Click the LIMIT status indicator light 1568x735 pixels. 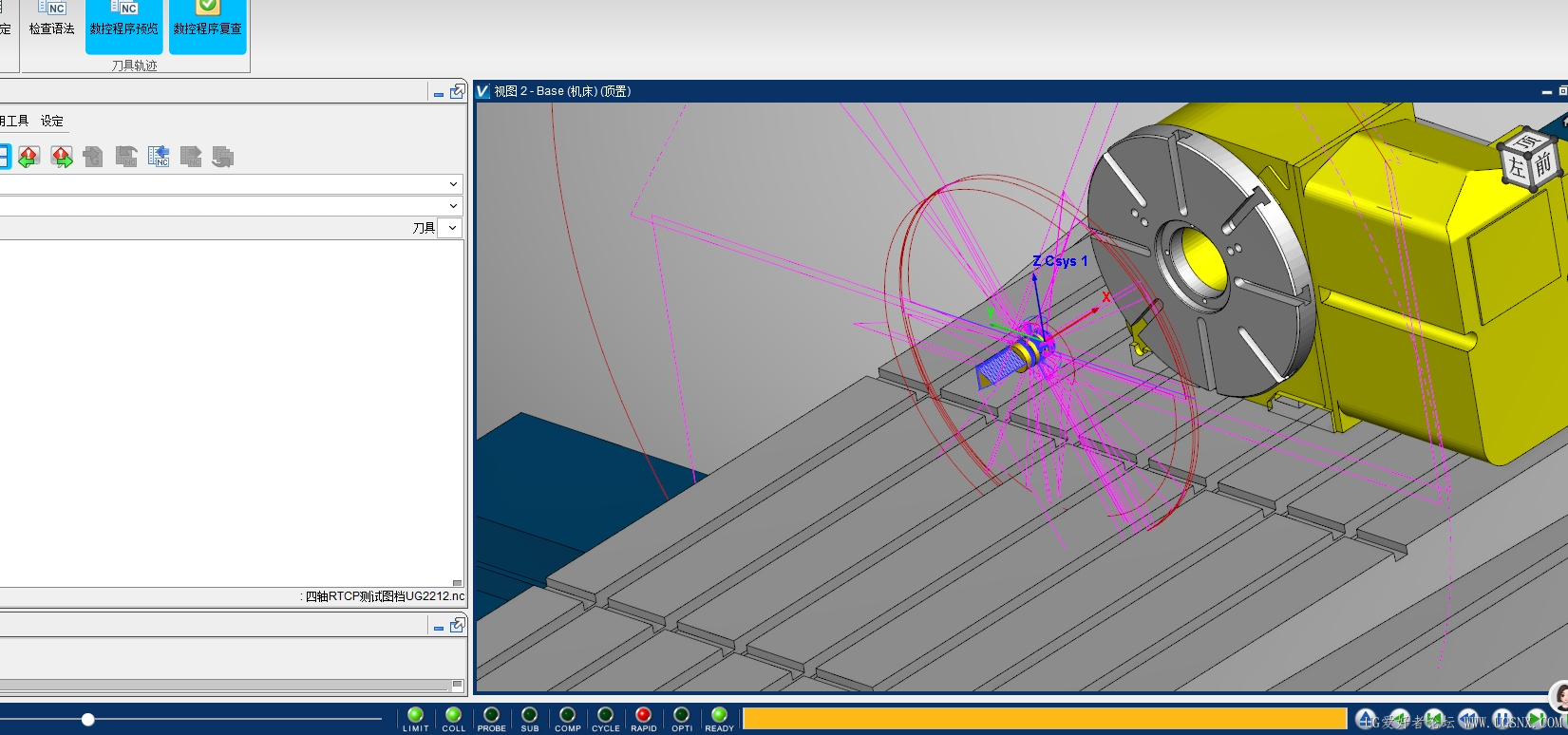tap(415, 715)
